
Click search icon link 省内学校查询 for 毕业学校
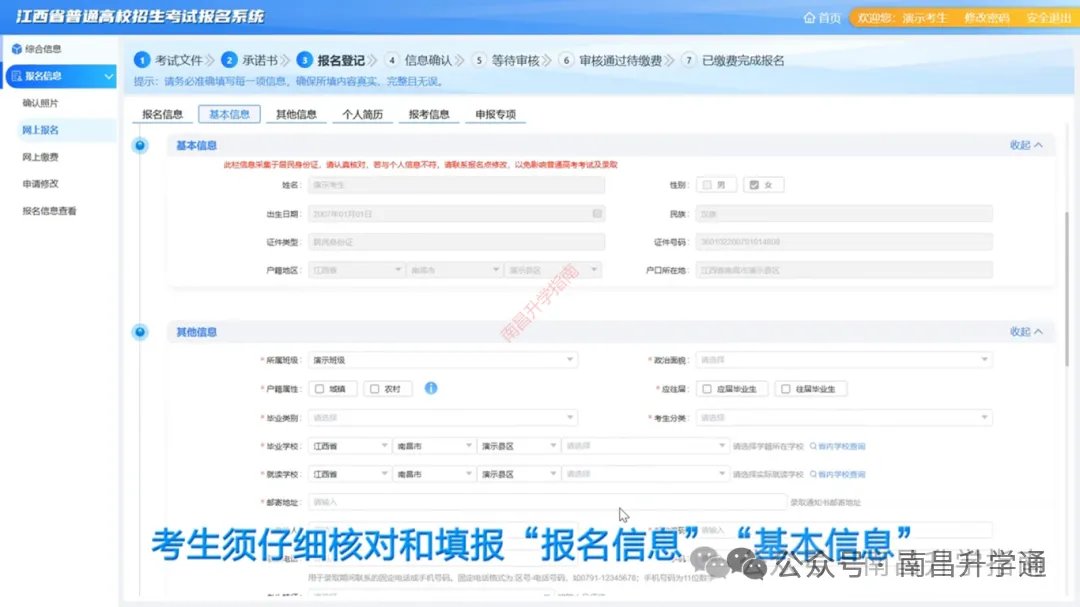[x=838, y=446]
